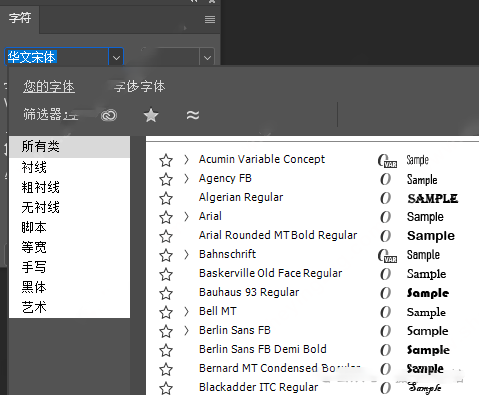Screen dimensions: 479x395
Task: Click the Bell MT font name
Action: click(218, 311)
